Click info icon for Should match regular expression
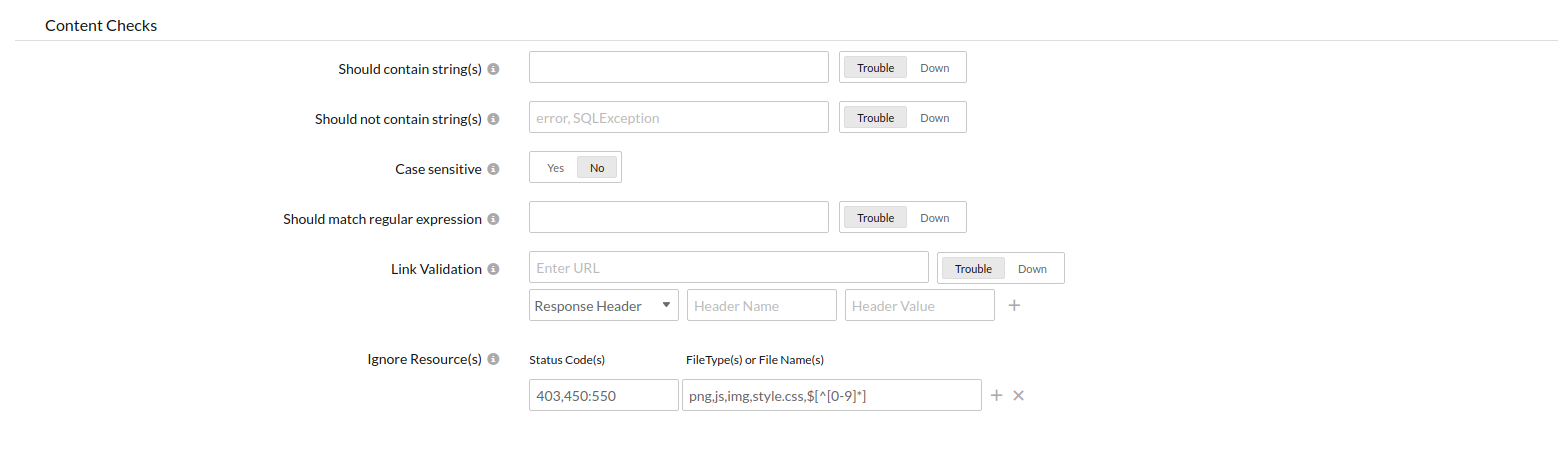The height and width of the screenshot is (460, 1565). tap(493, 219)
